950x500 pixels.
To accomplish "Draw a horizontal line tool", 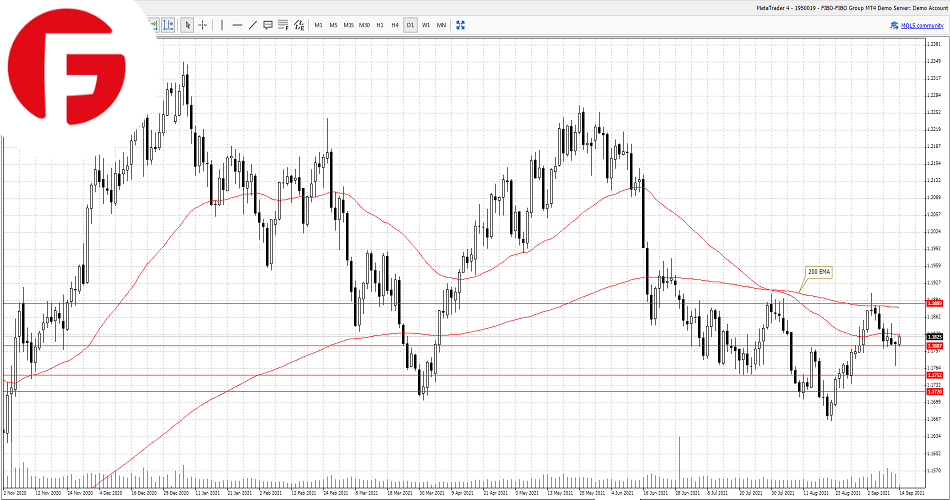I will (238, 25).
